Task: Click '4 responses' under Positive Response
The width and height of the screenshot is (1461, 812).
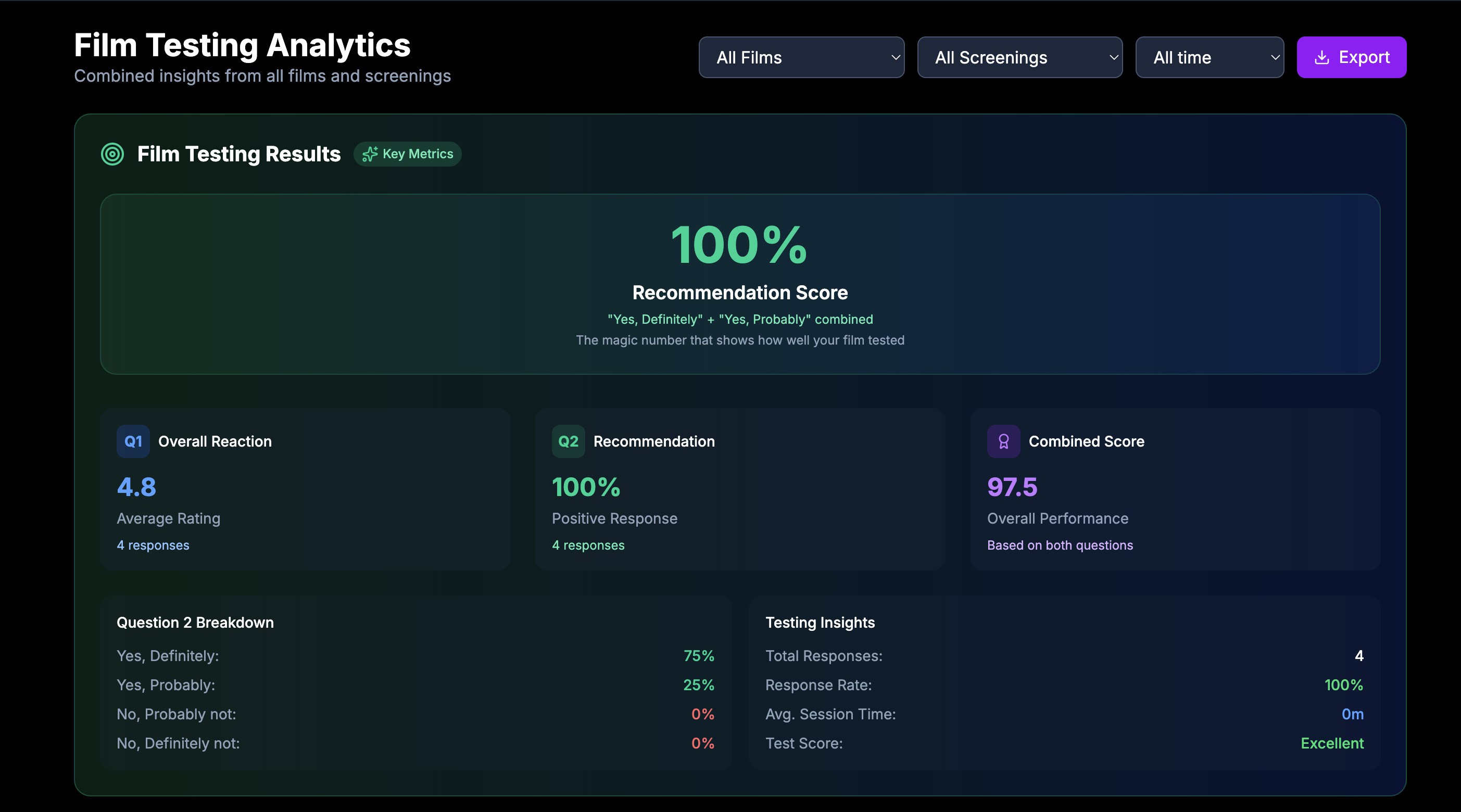Action: (x=588, y=545)
